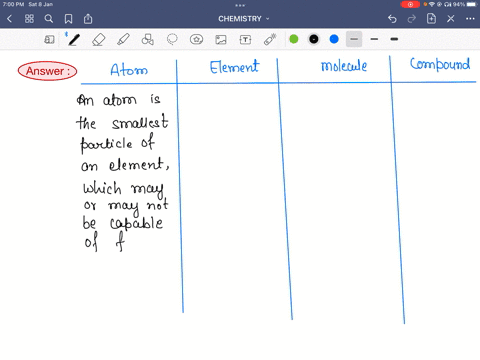Select the Text box tool

coord(245,40)
